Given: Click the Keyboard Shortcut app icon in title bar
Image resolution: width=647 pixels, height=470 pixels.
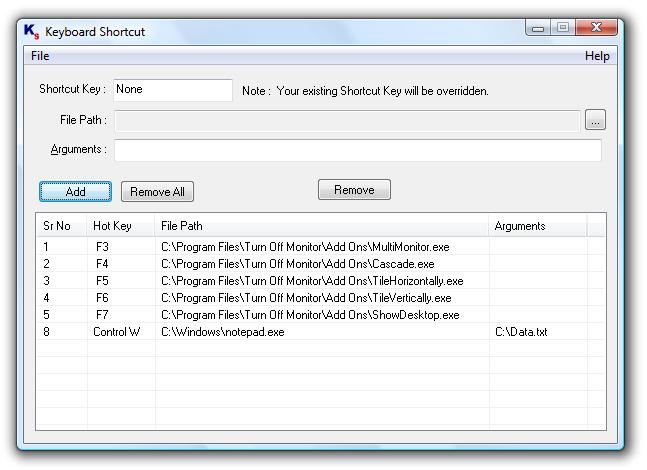Looking at the screenshot, I should point(31,31).
